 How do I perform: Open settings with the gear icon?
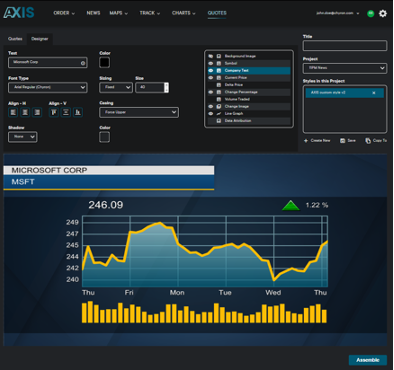pyautogui.click(x=383, y=13)
